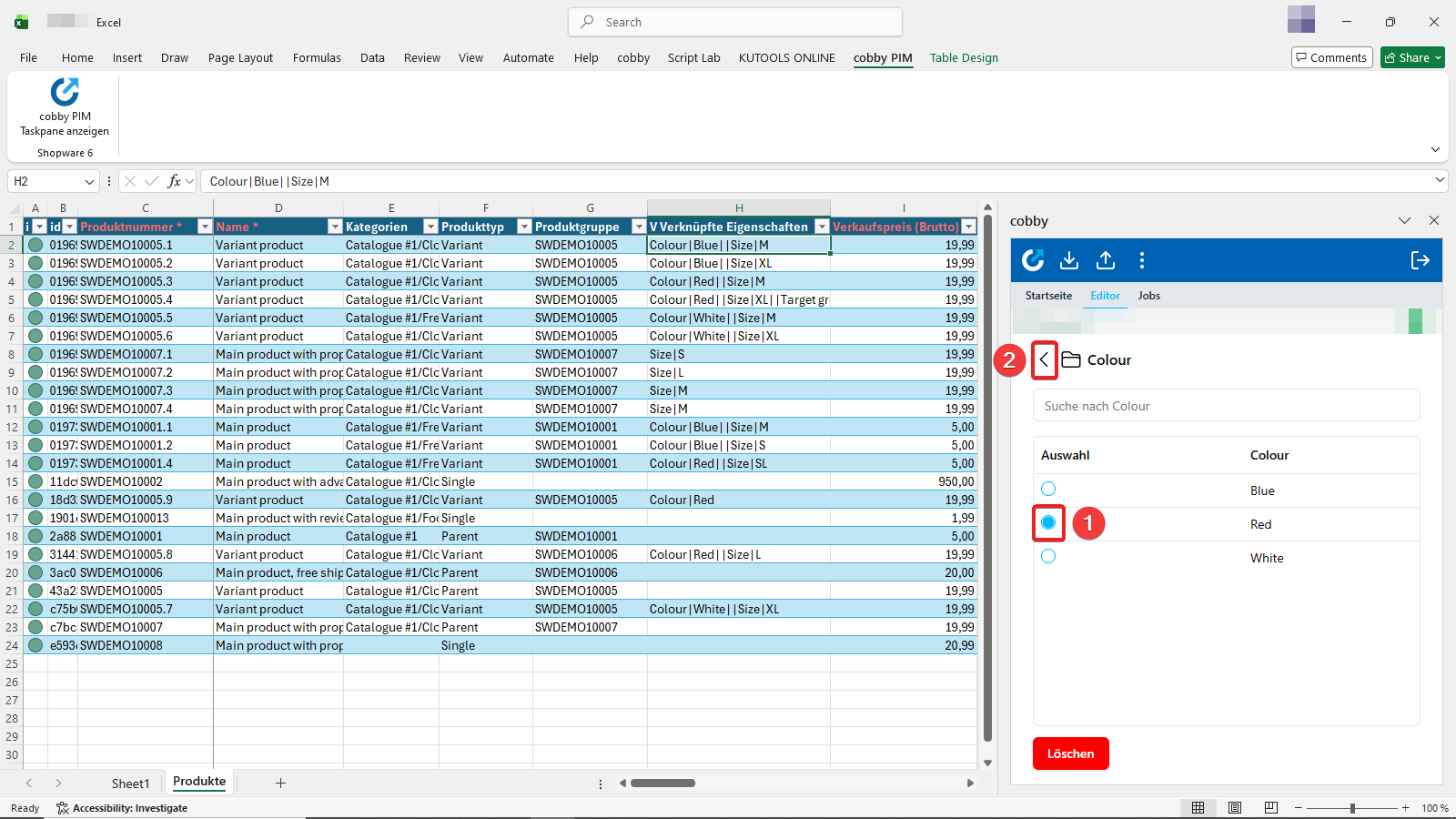Click the download icon in cobby pane

[1069, 261]
